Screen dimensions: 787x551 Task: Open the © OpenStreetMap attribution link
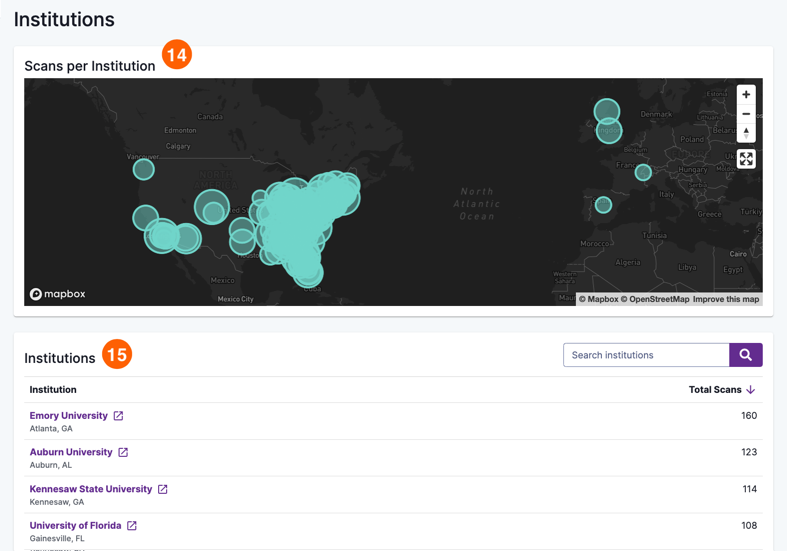pyautogui.click(x=655, y=299)
